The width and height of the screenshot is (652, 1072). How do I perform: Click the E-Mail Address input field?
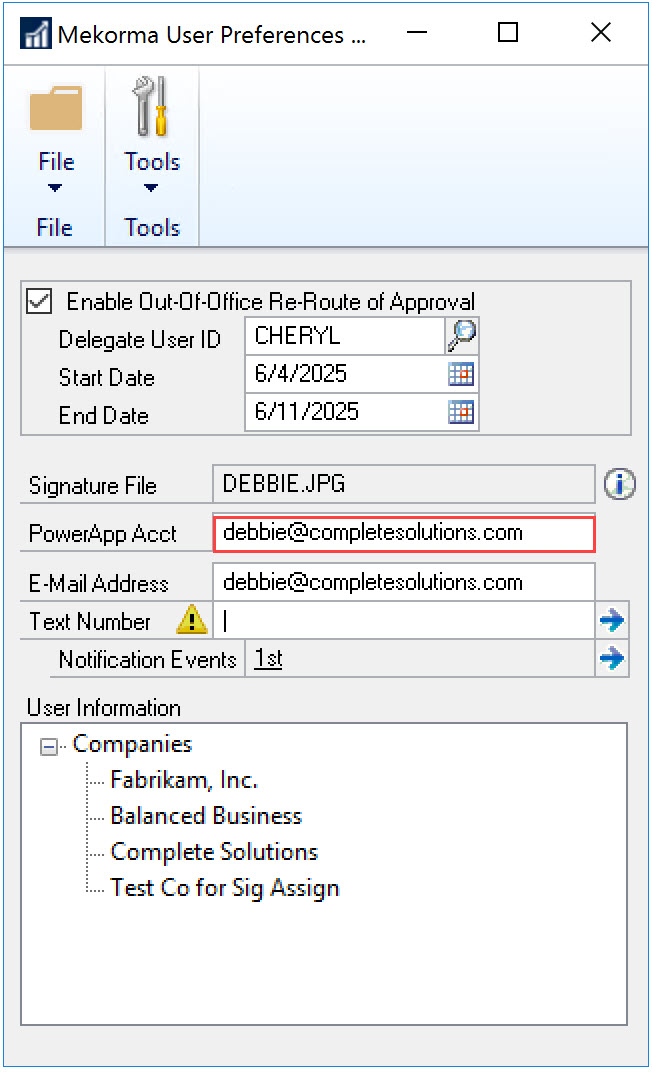[404, 582]
